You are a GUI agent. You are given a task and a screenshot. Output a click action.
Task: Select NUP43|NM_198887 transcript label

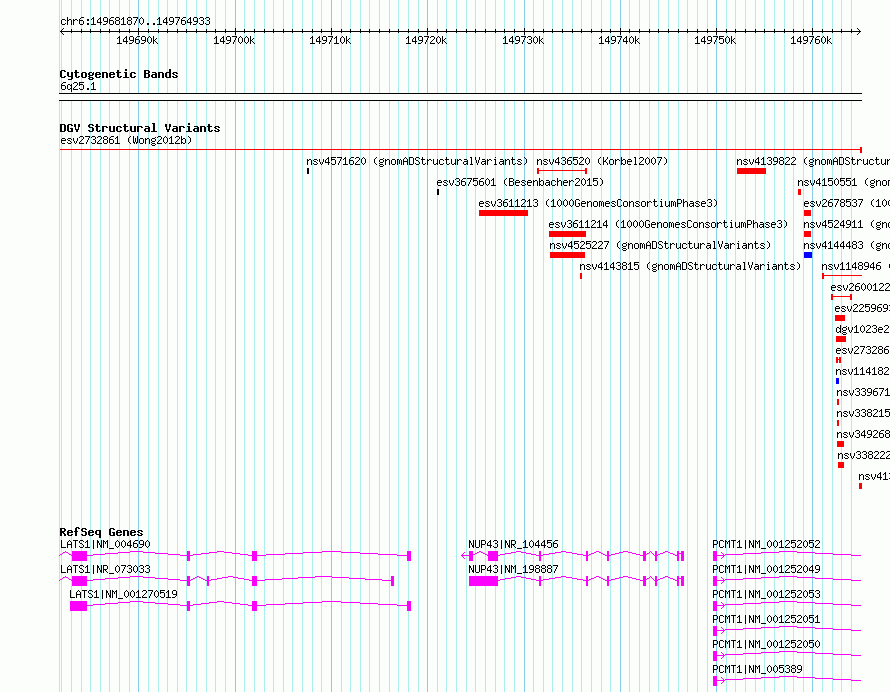click(x=513, y=569)
